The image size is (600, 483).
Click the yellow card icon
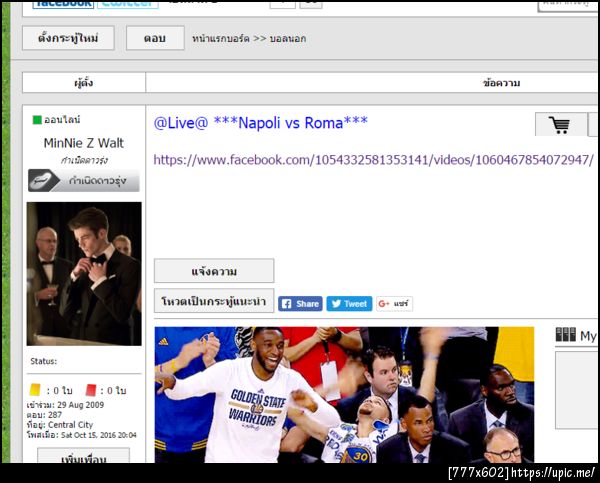click(x=35, y=390)
